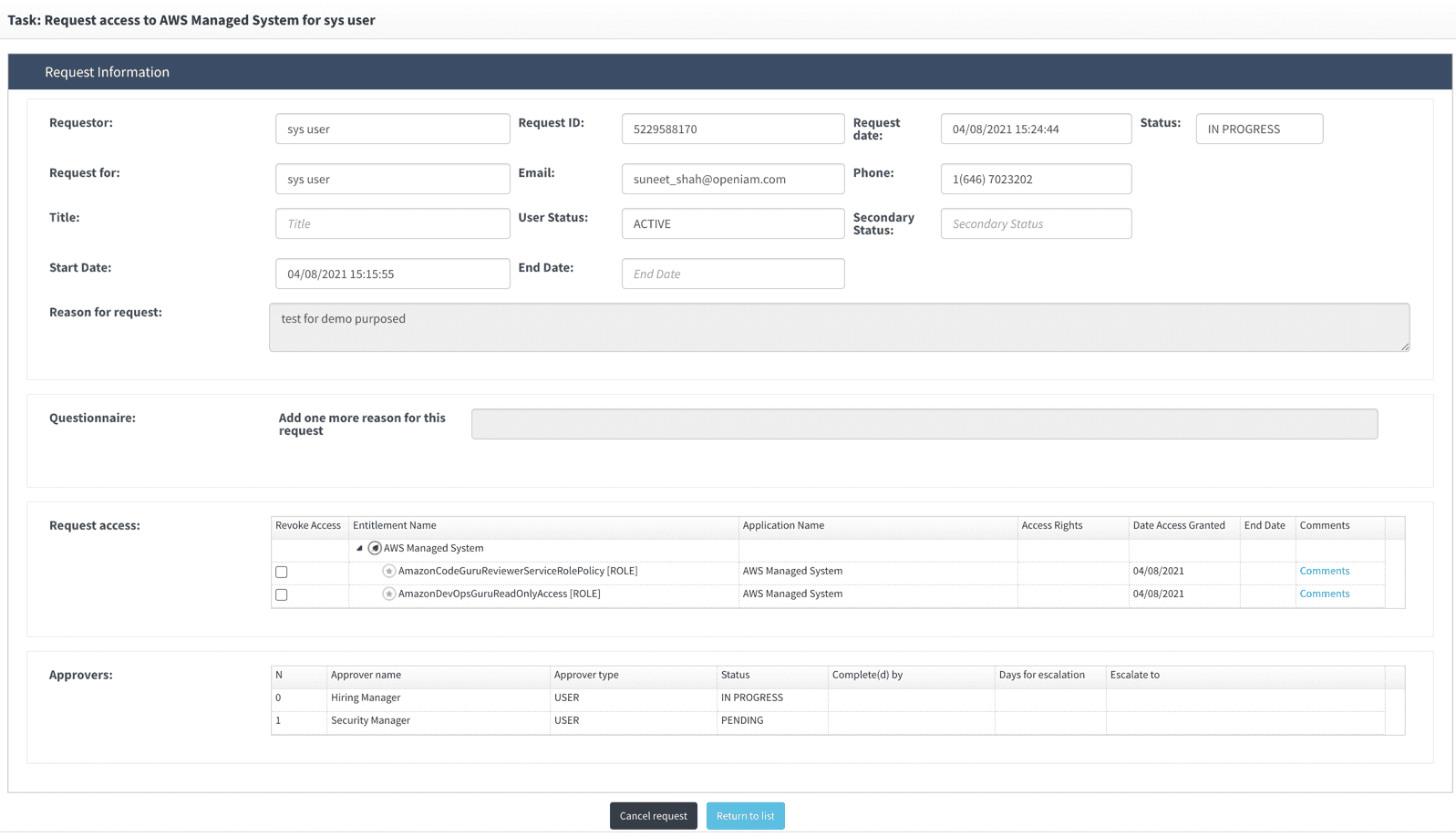1456x837 pixels.
Task: Click the AWS Managed System resource icon
Action: click(375, 549)
